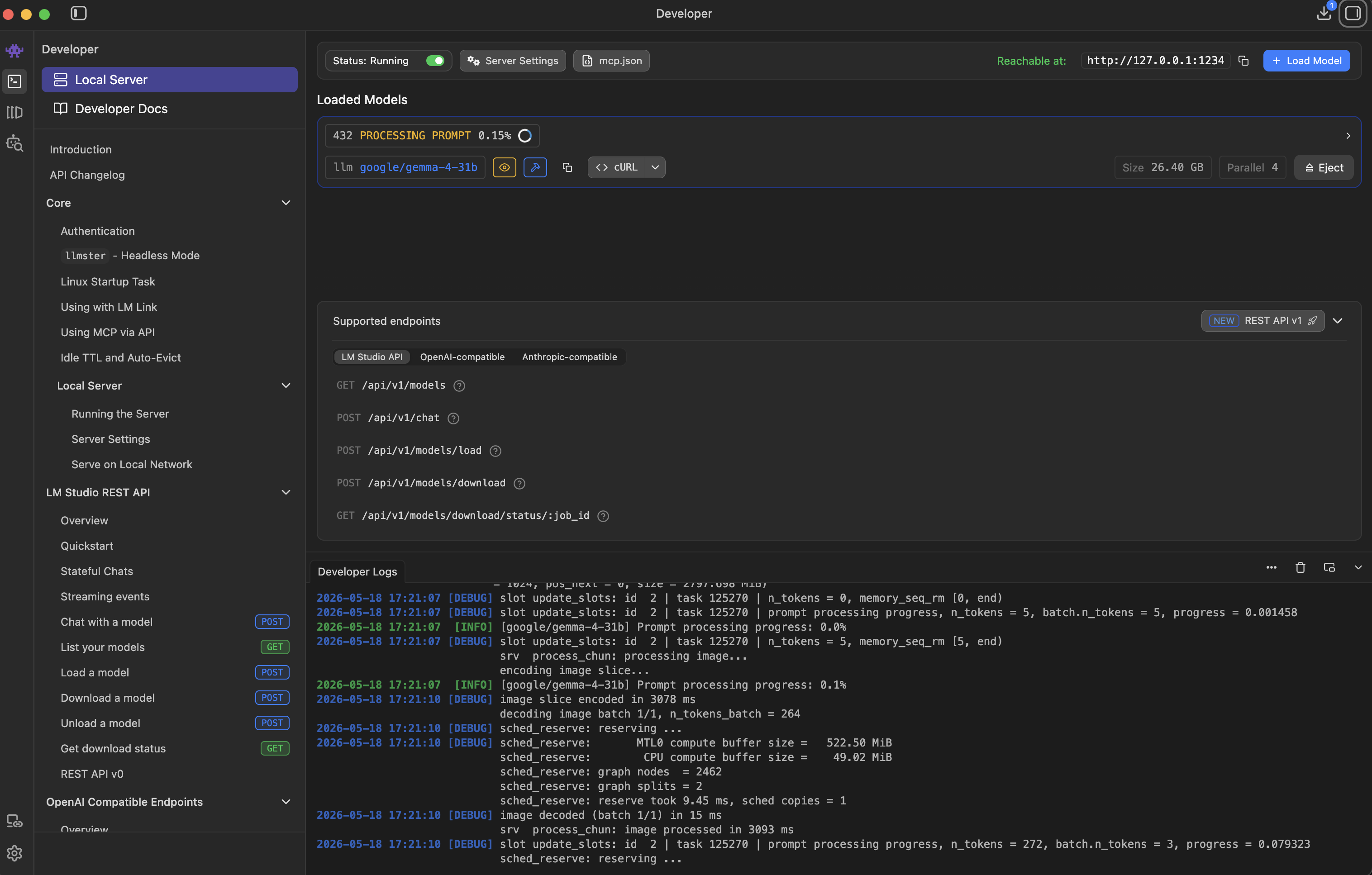Open help for POST /api/v1/chat
The width and height of the screenshot is (1372, 875).
453,418
